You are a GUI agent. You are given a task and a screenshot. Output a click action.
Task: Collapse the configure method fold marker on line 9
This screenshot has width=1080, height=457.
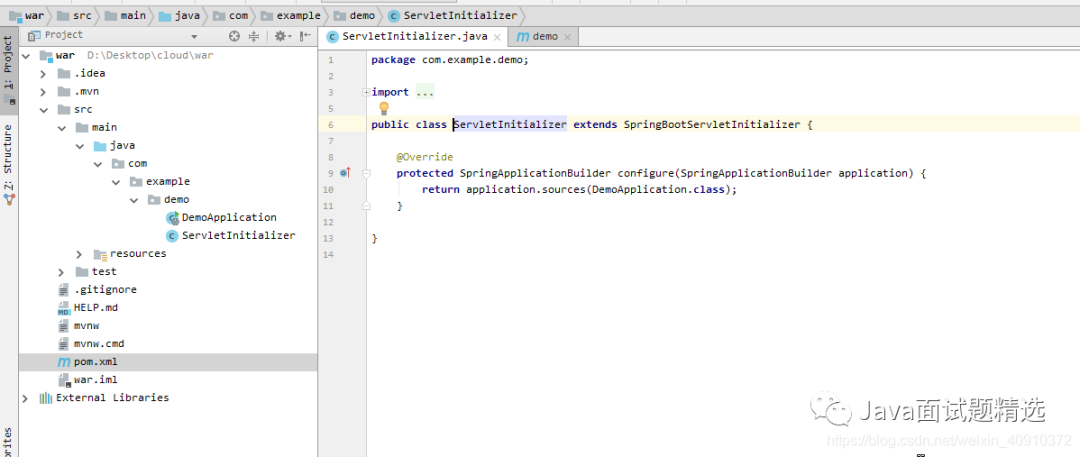[366, 173]
